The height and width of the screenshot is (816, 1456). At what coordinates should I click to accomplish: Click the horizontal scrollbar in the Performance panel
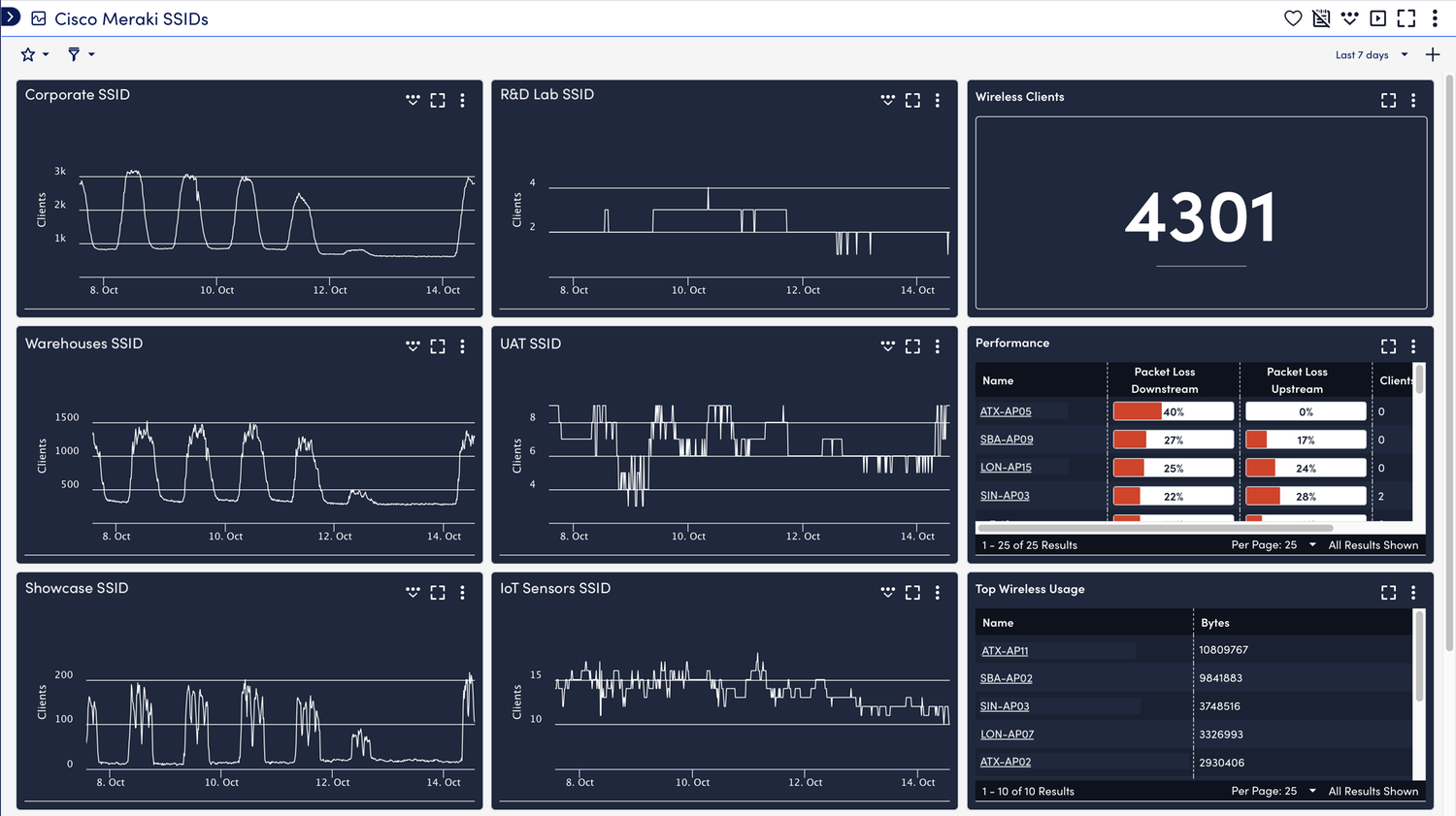click(x=1155, y=527)
